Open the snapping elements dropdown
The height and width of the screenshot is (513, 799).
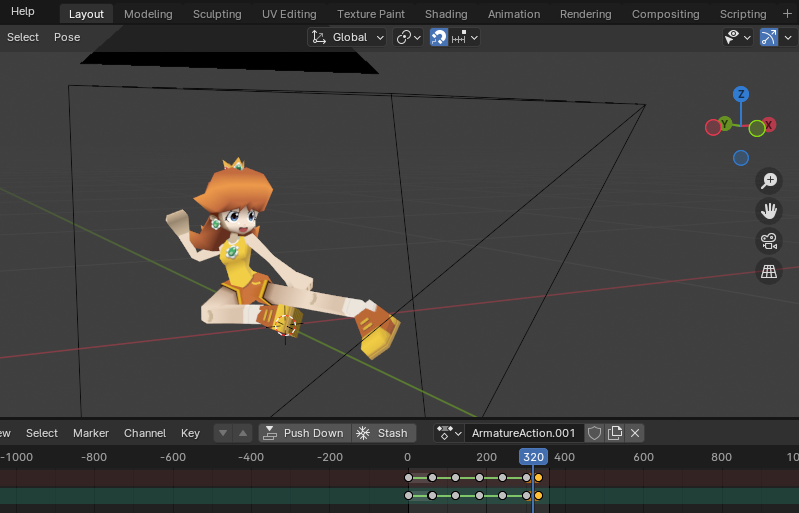pyautogui.click(x=464, y=37)
